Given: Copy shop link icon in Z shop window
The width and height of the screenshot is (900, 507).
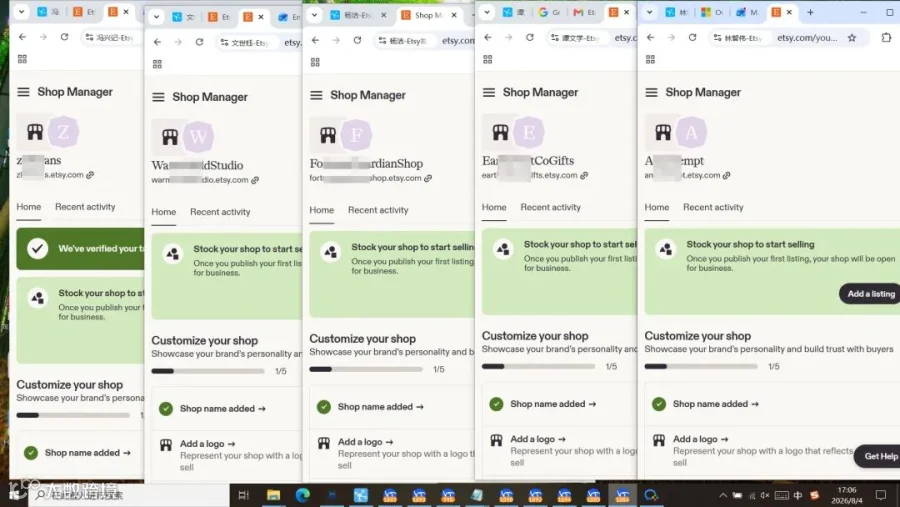Looking at the screenshot, I should (x=90, y=175).
